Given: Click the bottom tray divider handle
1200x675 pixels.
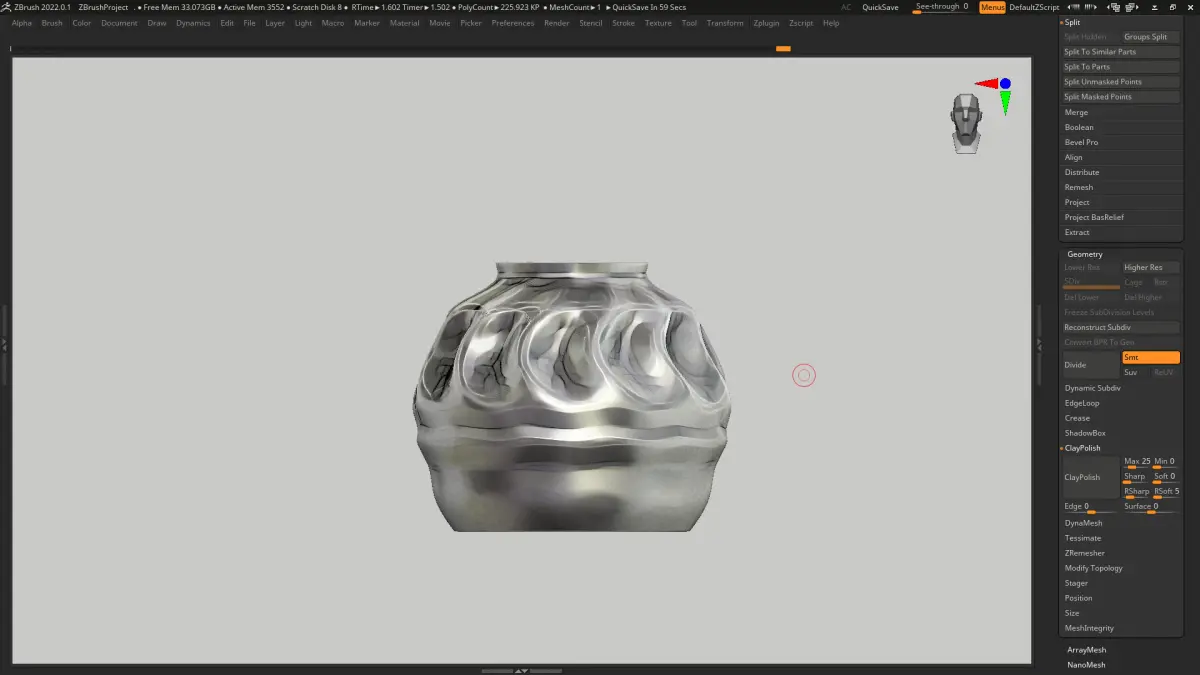Looking at the screenshot, I should point(521,670).
